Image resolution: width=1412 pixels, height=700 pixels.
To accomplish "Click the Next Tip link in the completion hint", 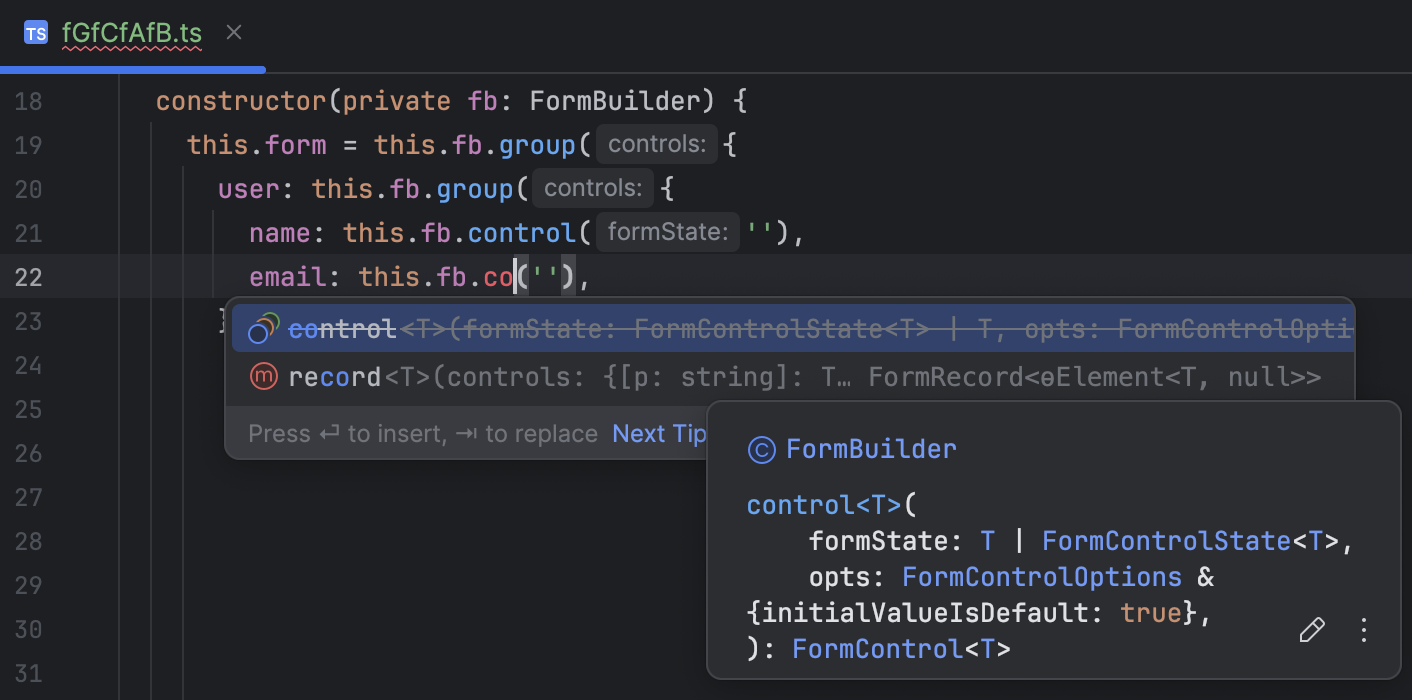I will pyautogui.click(x=658, y=433).
